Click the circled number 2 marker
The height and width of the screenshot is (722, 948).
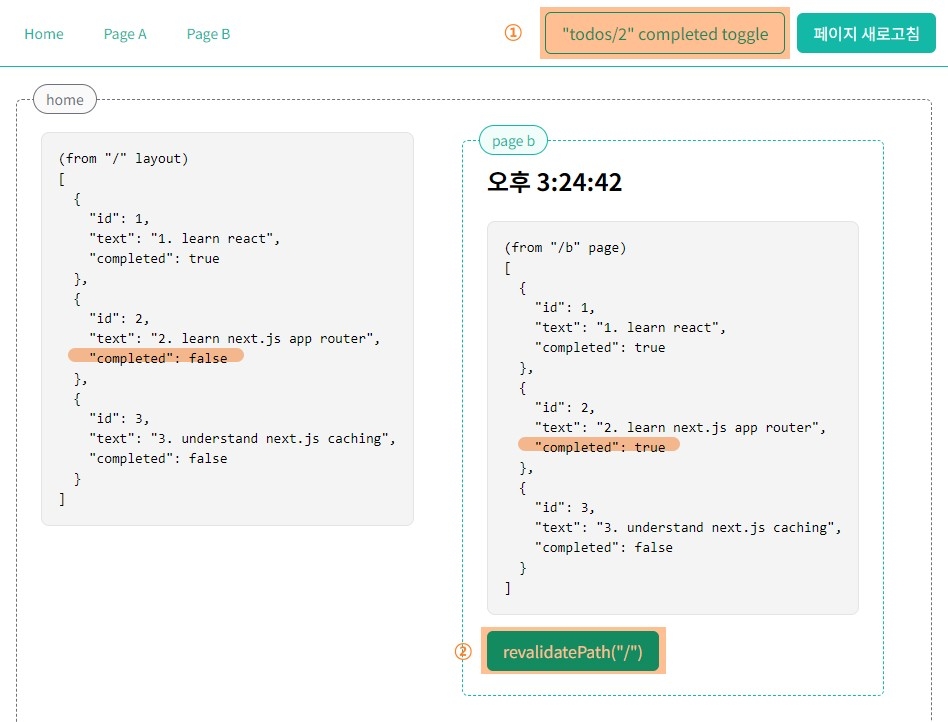[x=463, y=651]
